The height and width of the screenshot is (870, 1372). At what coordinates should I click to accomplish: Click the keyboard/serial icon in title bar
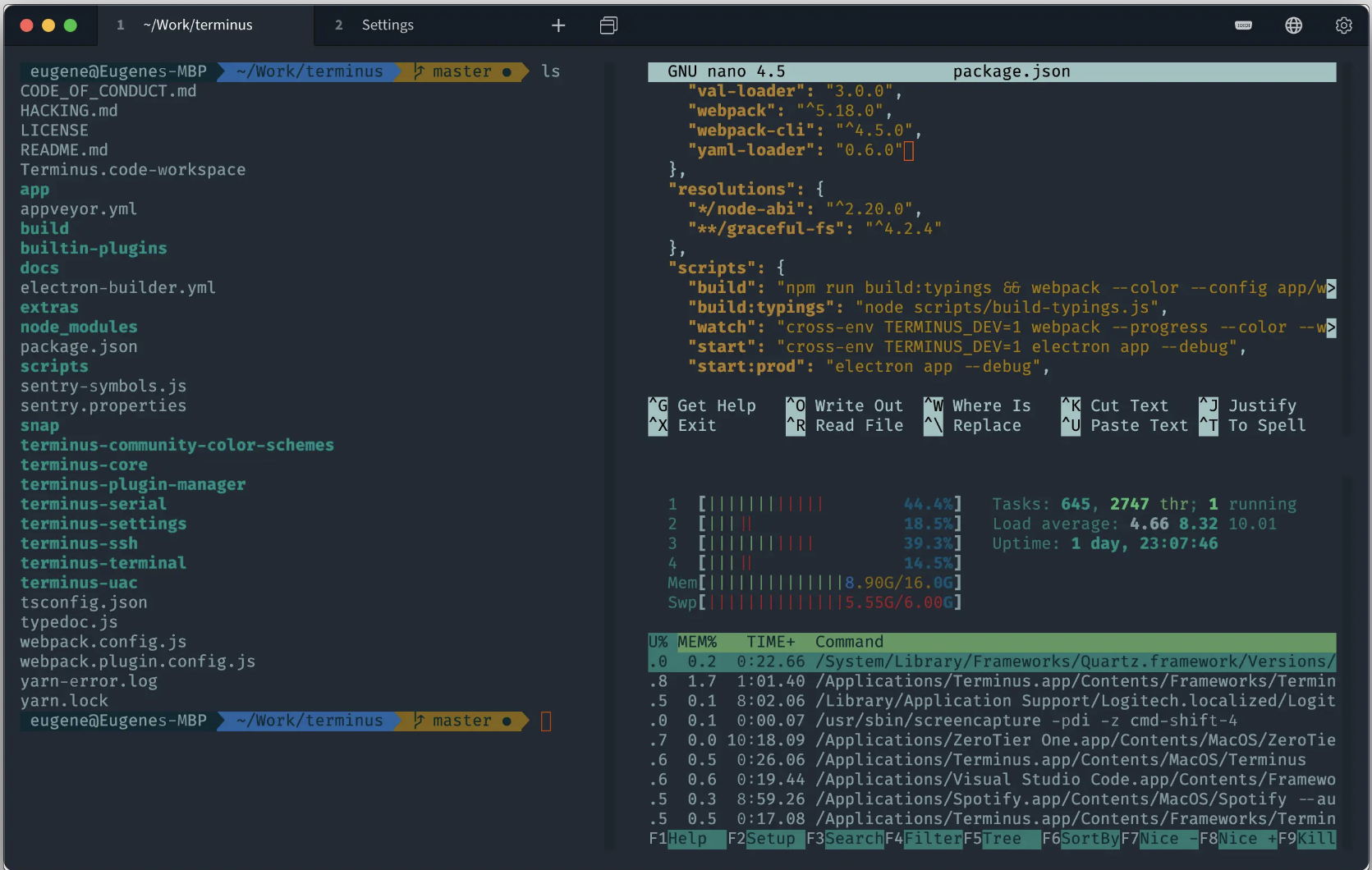1243,25
